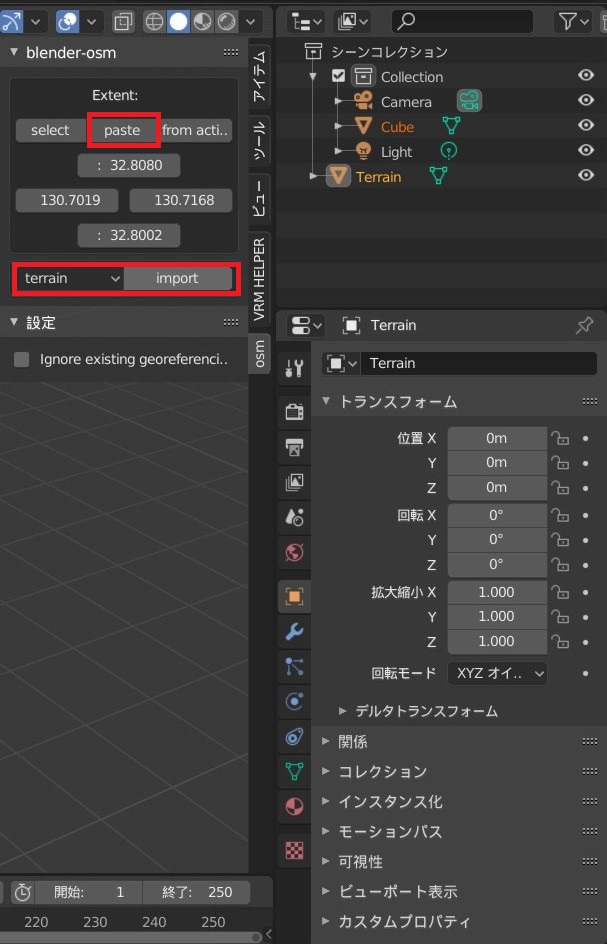
Task: Open the View Layer properties tab icon
Action: point(294,482)
